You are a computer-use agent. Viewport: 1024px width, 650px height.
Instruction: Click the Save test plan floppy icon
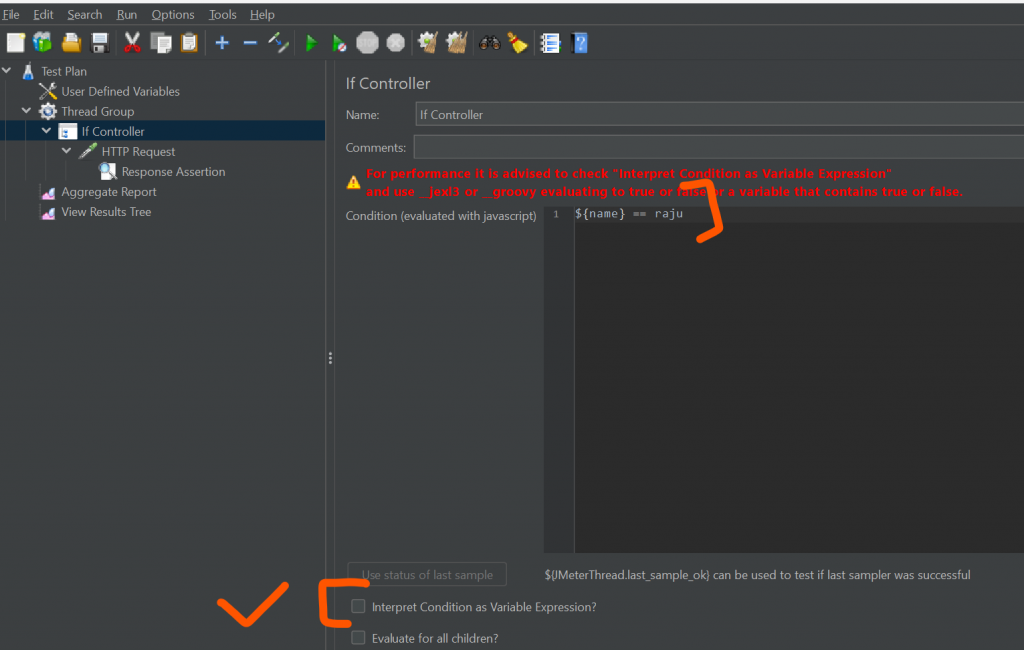pos(100,43)
